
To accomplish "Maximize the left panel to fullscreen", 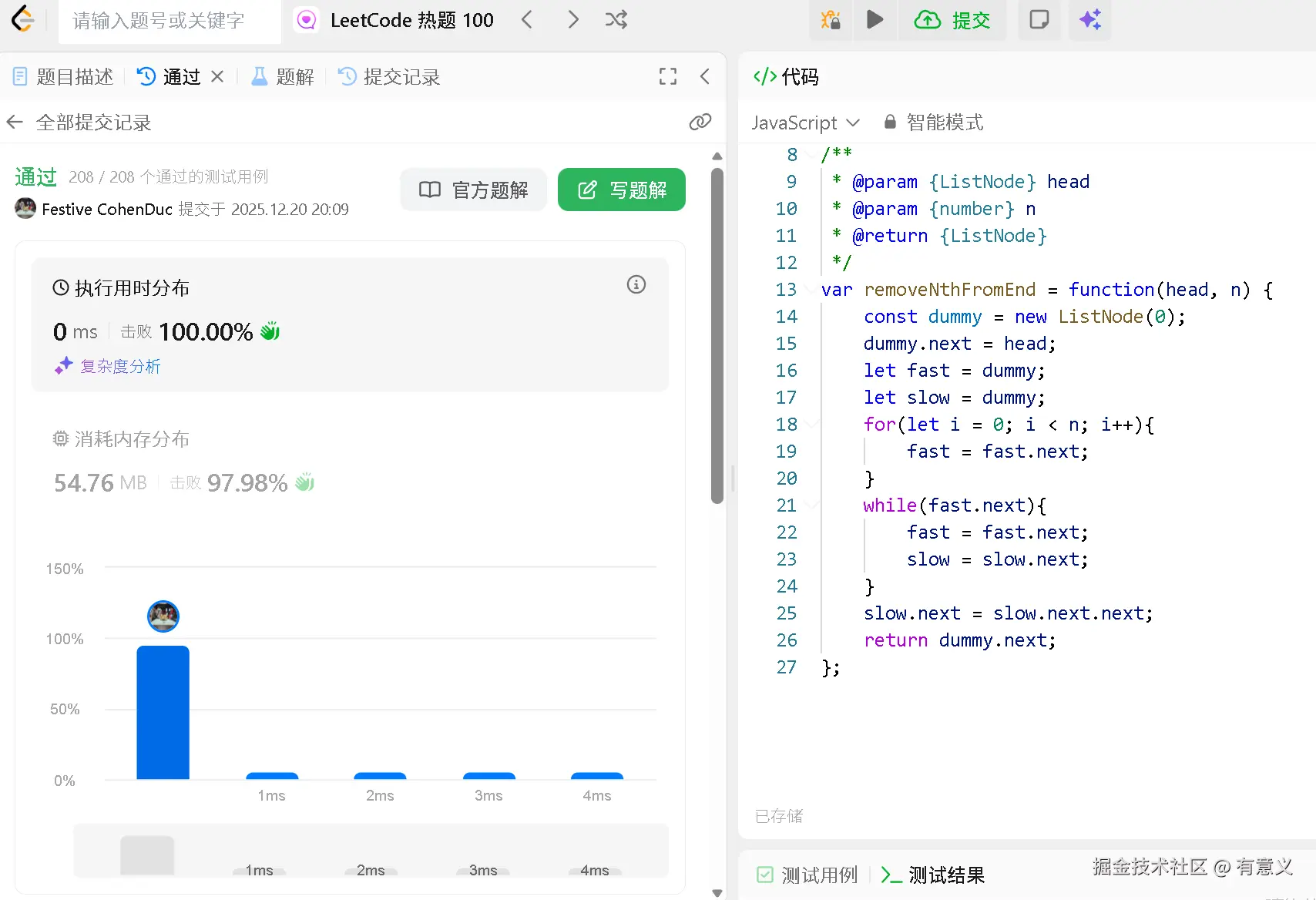I will pos(668,76).
